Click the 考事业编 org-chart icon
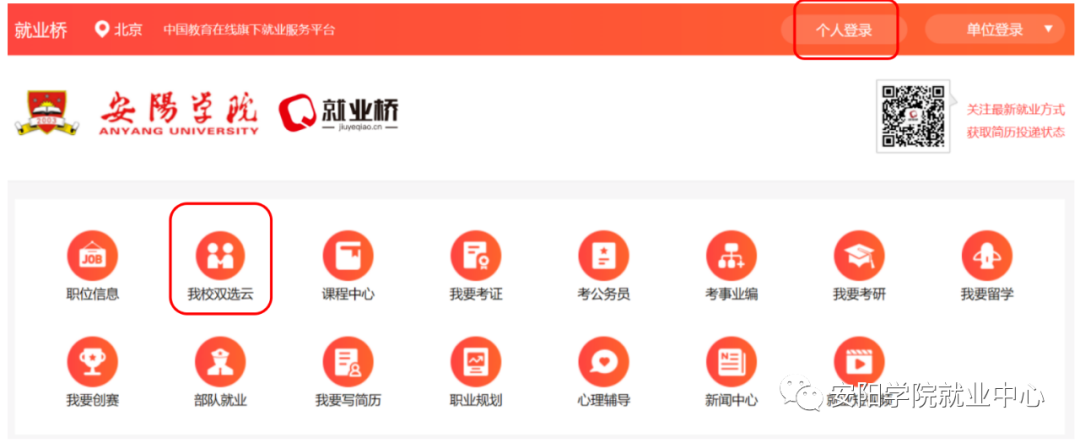The width and height of the screenshot is (1080, 443). click(731, 256)
